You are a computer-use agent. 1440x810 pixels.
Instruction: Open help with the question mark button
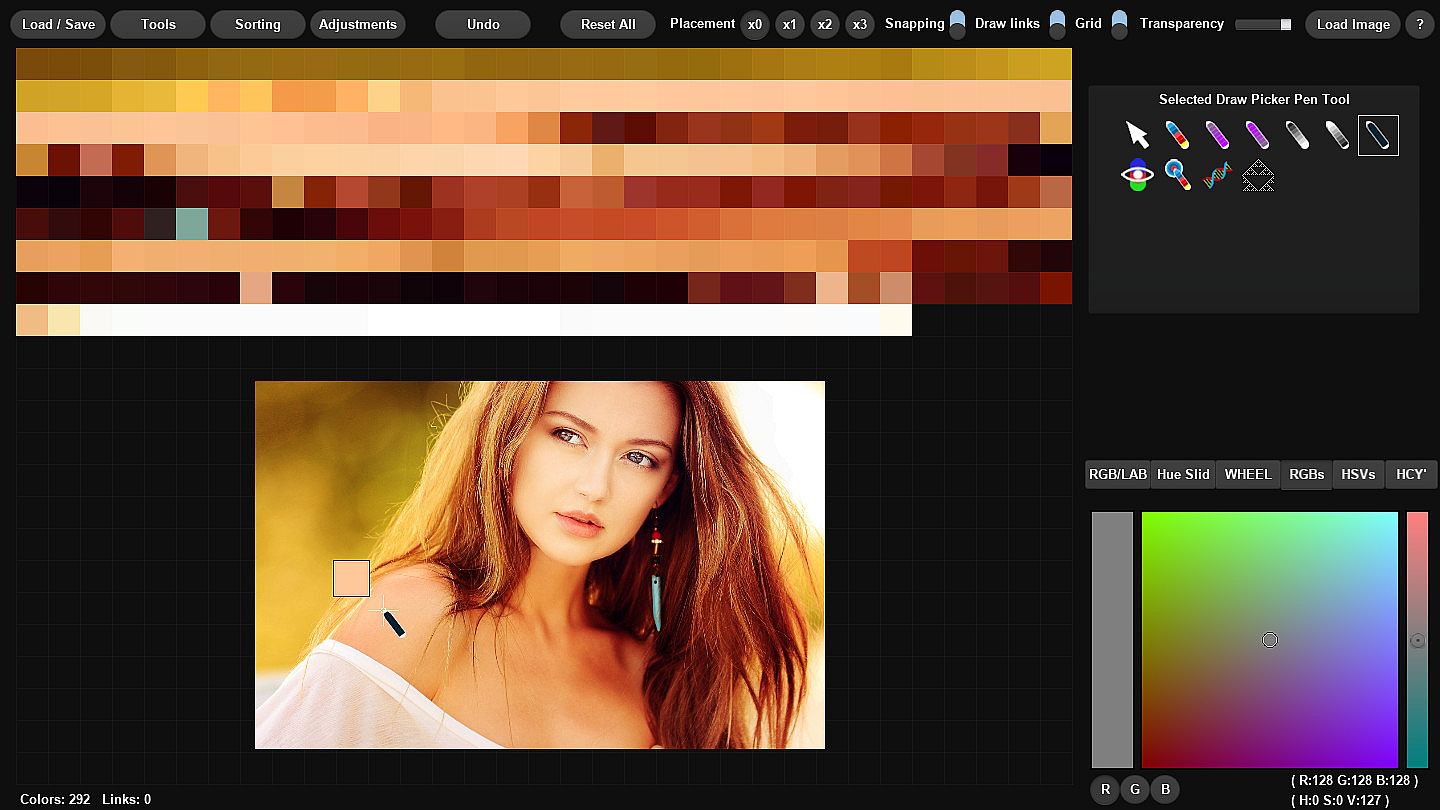click(x=1419, y=24)
